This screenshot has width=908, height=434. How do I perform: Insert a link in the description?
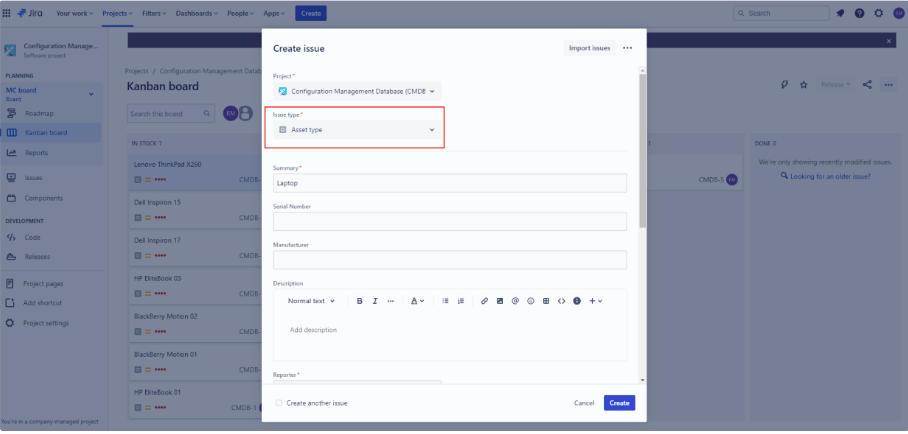(x=484, y=301)
